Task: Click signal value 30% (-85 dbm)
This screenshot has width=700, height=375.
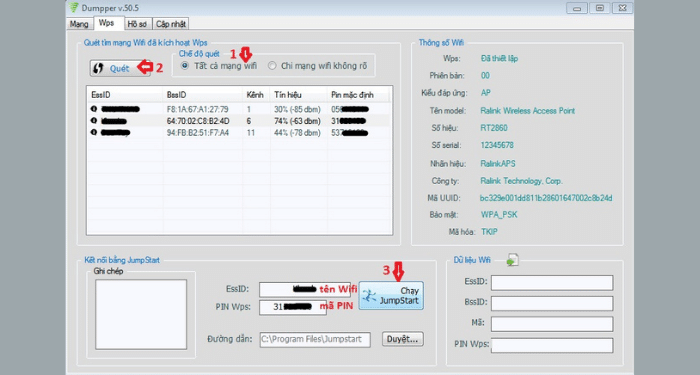Action: 297,109
